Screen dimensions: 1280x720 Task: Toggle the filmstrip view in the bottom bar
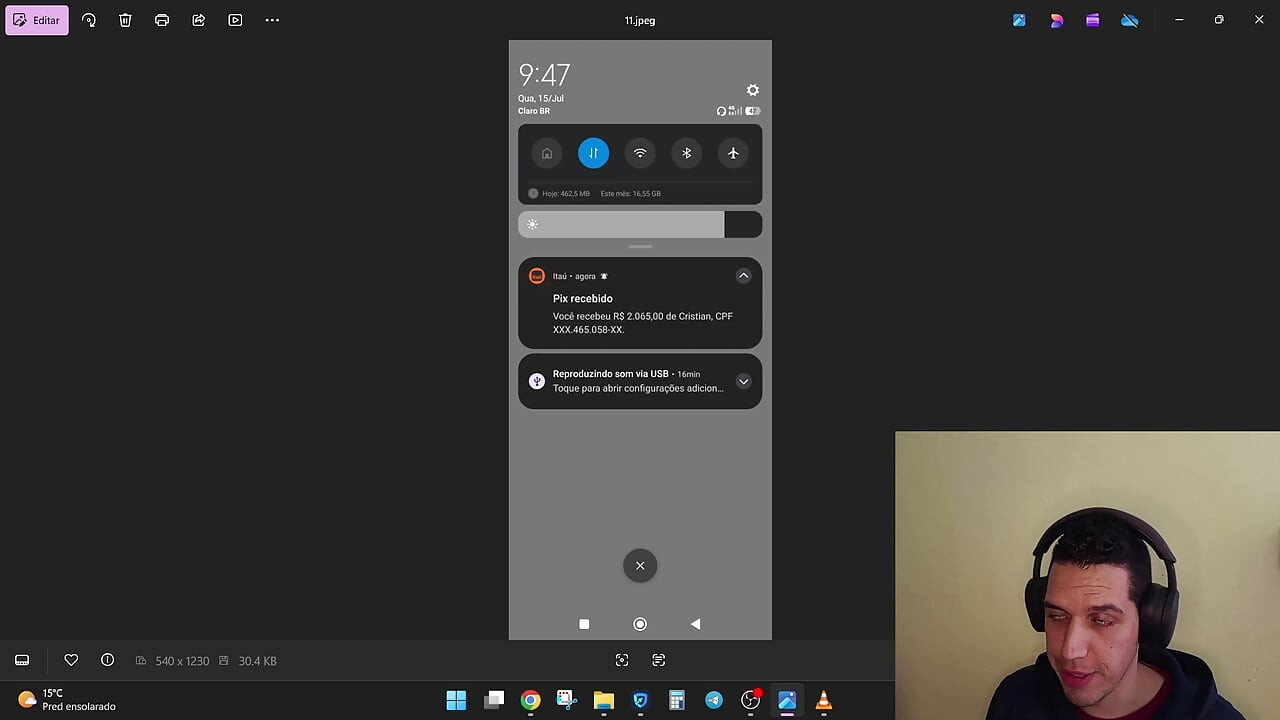click(x=22, y=660)
